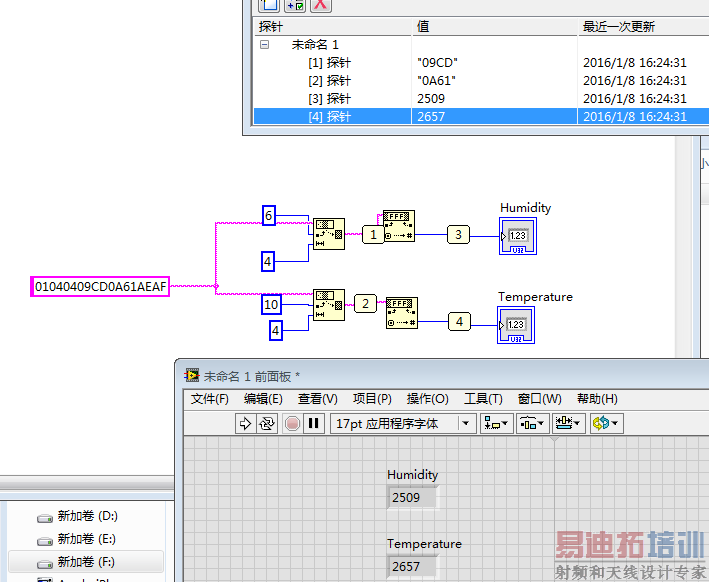709x582 pixels.
Task: Click probe value "09CD"
Action: [x=437, y=62]
